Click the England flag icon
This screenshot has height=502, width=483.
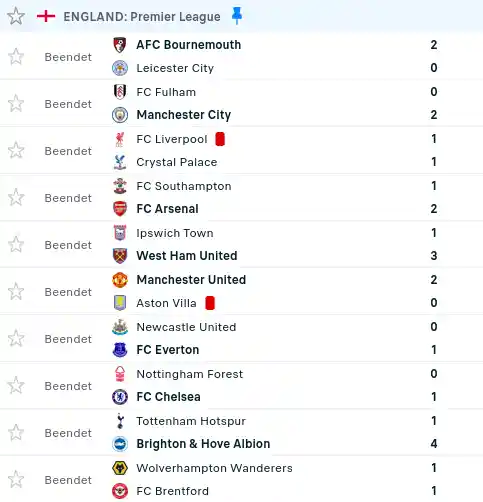46,16
